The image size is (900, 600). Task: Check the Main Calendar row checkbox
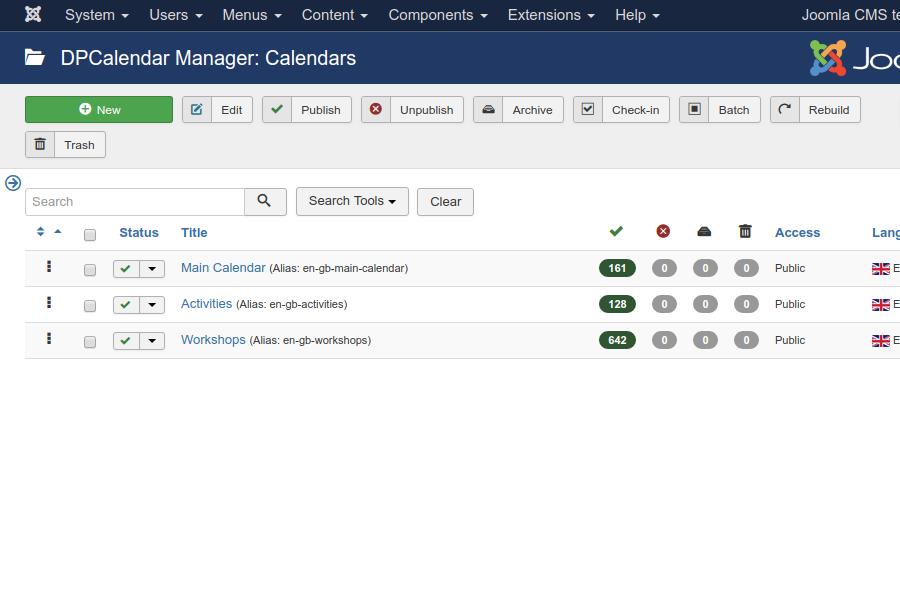pos(90,270)
